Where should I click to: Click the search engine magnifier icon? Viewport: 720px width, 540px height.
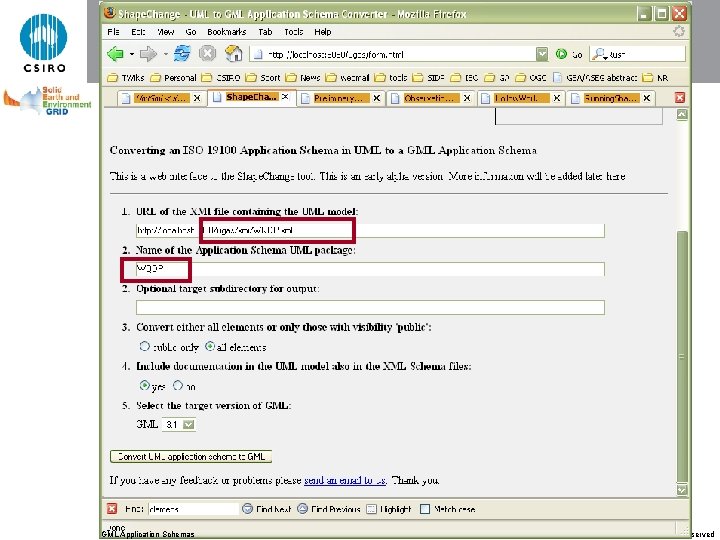pyautogui.click(x=598, y=54)
